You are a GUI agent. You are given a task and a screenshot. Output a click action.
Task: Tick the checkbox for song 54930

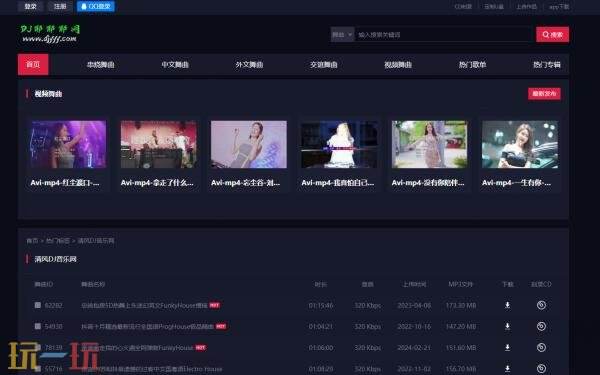38,326
